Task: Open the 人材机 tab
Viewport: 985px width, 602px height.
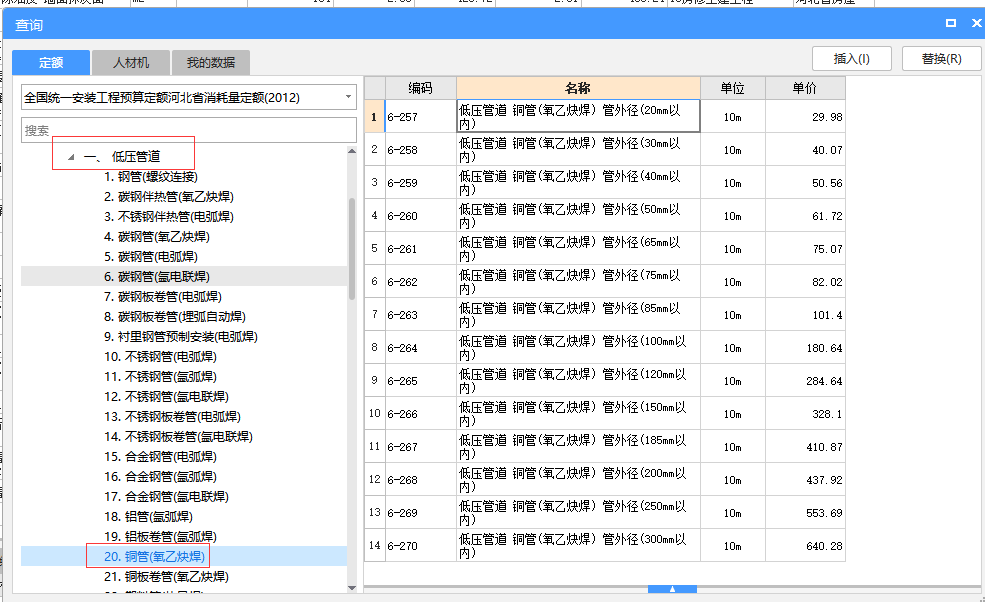Action: pos(131,63)
